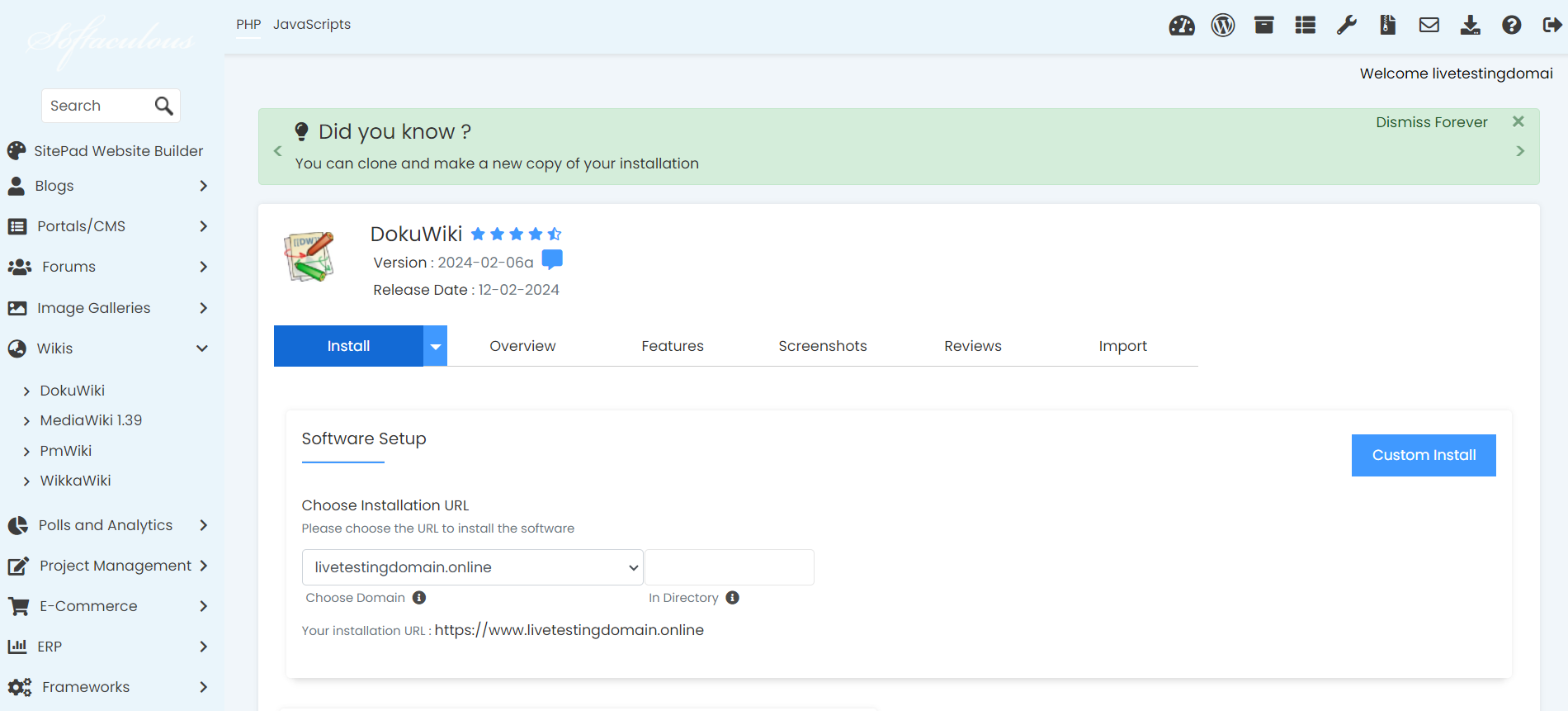Screen dimensions: 1568x711
Task: Collapse the Wikis category
Action: (202, 348)
